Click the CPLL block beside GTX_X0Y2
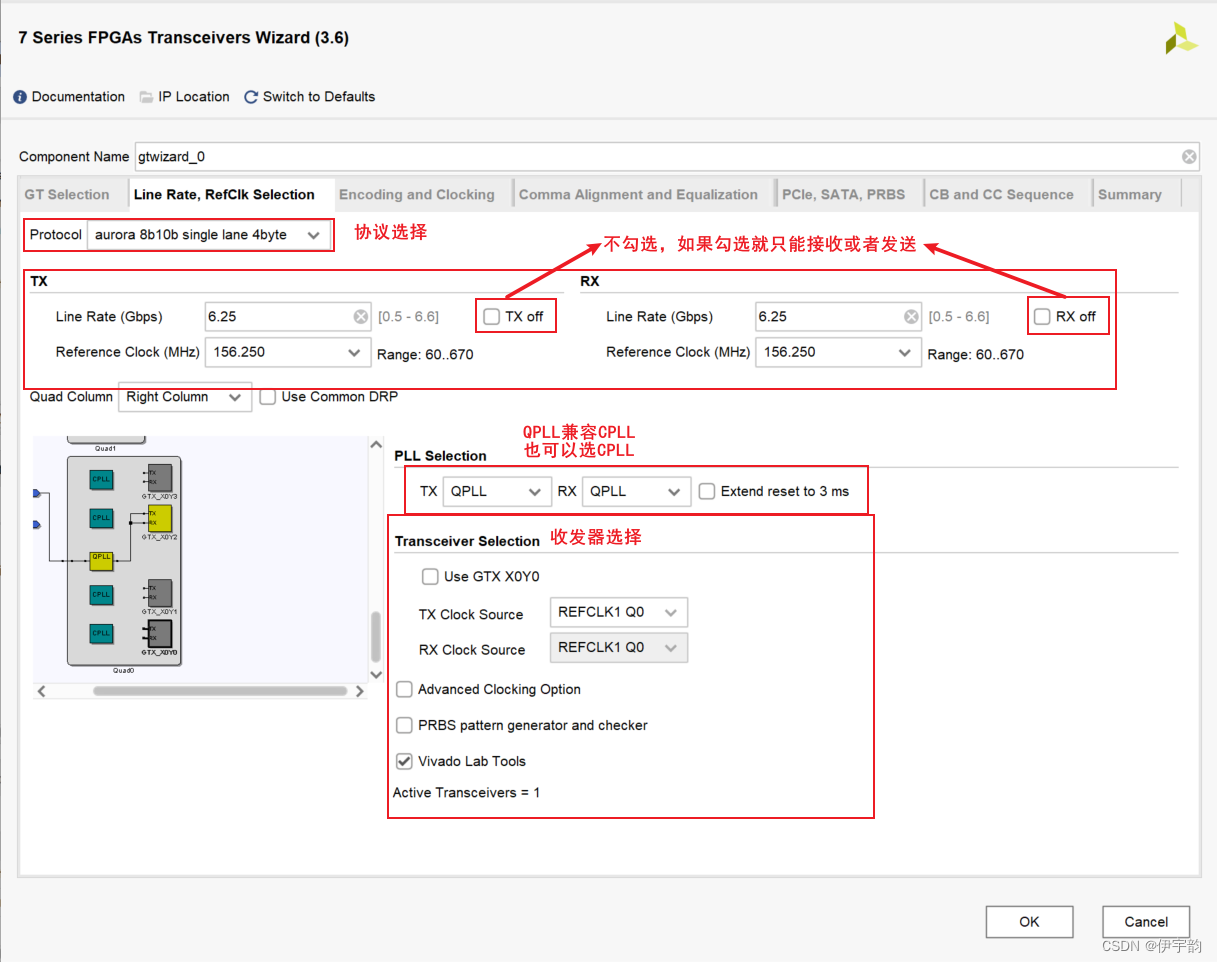This screenshot has width=1217, height=962. tap(101, 518)
